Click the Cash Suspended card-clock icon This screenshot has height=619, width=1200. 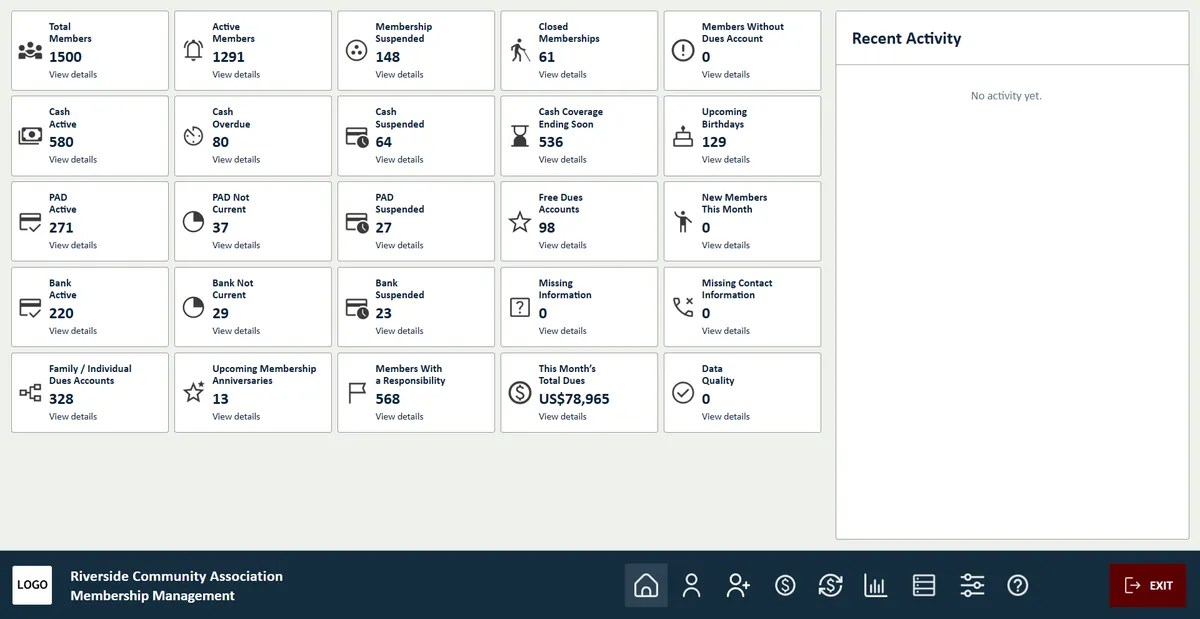pos(357,137)
